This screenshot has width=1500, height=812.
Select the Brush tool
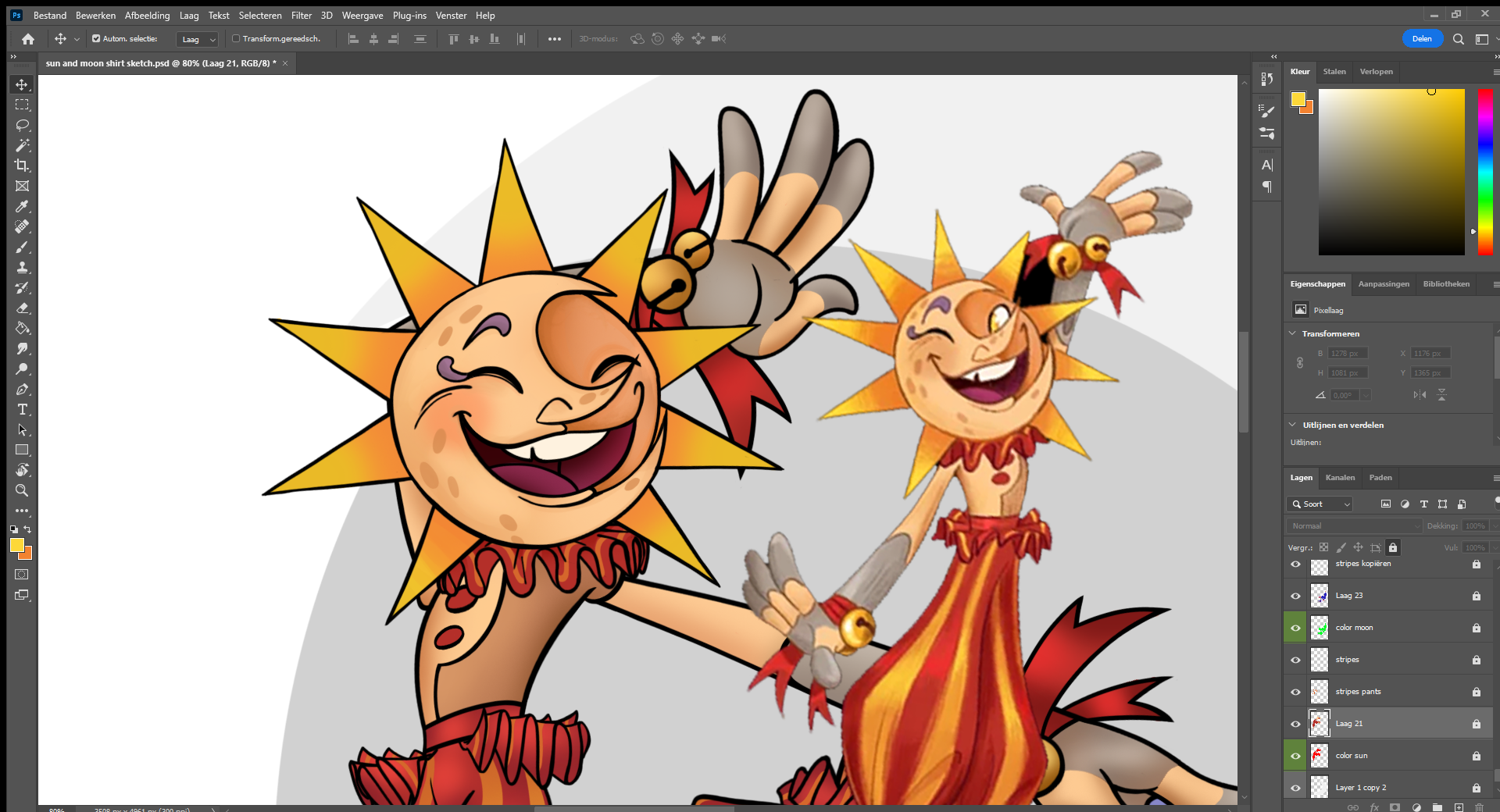point(22,247)
